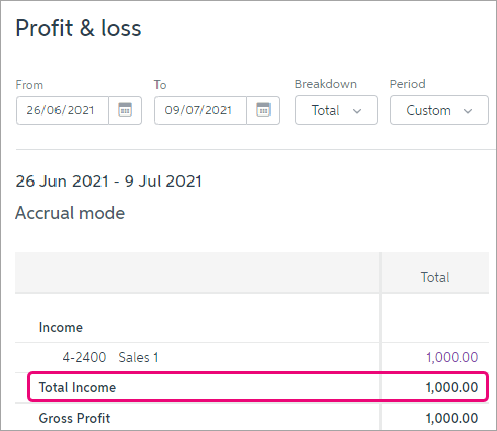This screenshot has width=497, height=431.
Task: Open the 1,000.00 amount link for Sales 1
Action: point(452,357)
